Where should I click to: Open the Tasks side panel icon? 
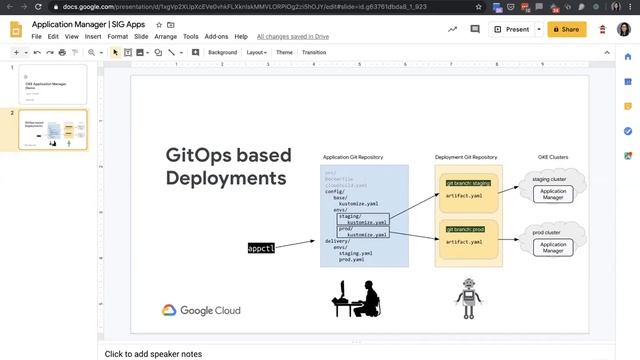click(x=628, y=131)
